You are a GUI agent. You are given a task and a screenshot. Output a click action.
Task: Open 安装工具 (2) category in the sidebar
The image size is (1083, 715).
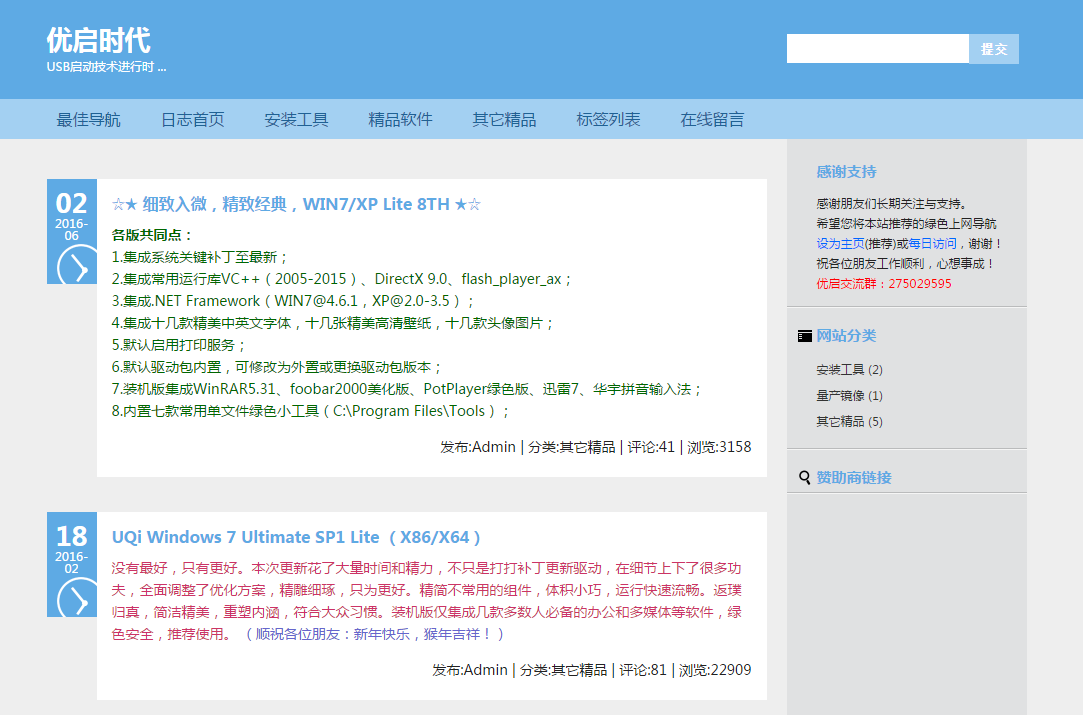843,369
